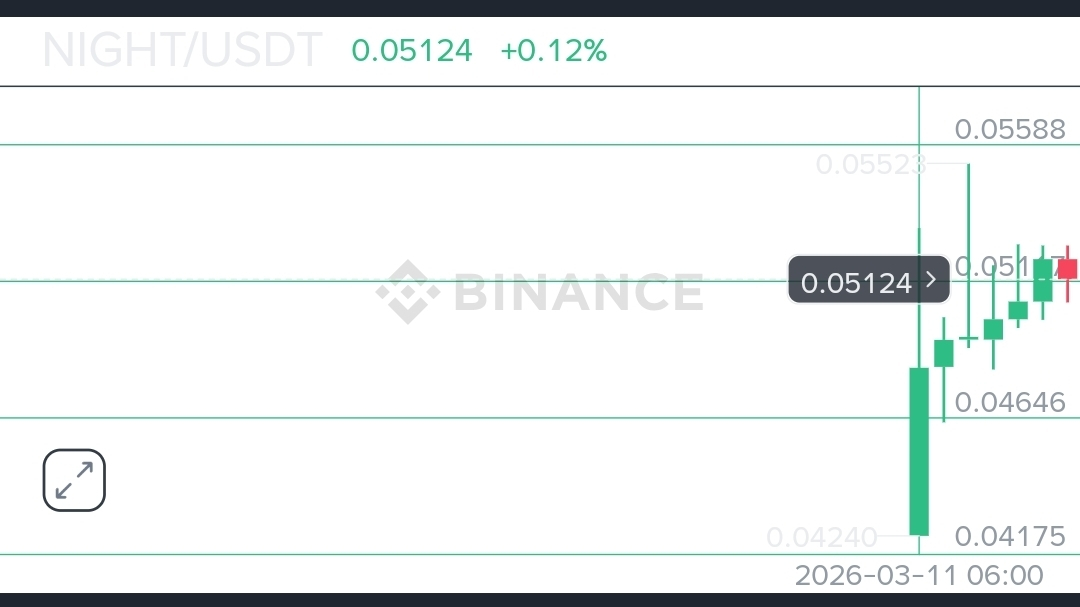Viewport: 1080px width, 607px height.
Task: Click the BINANCE watermark text
Action: point(578,293)
